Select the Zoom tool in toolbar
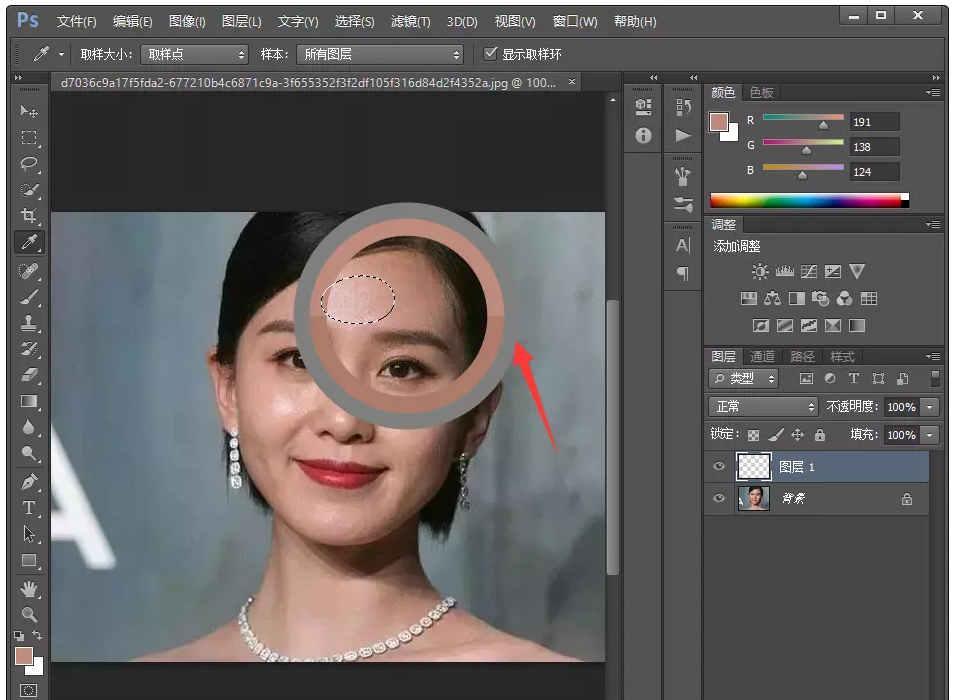The image size is (956, 700). pos(29,614)
